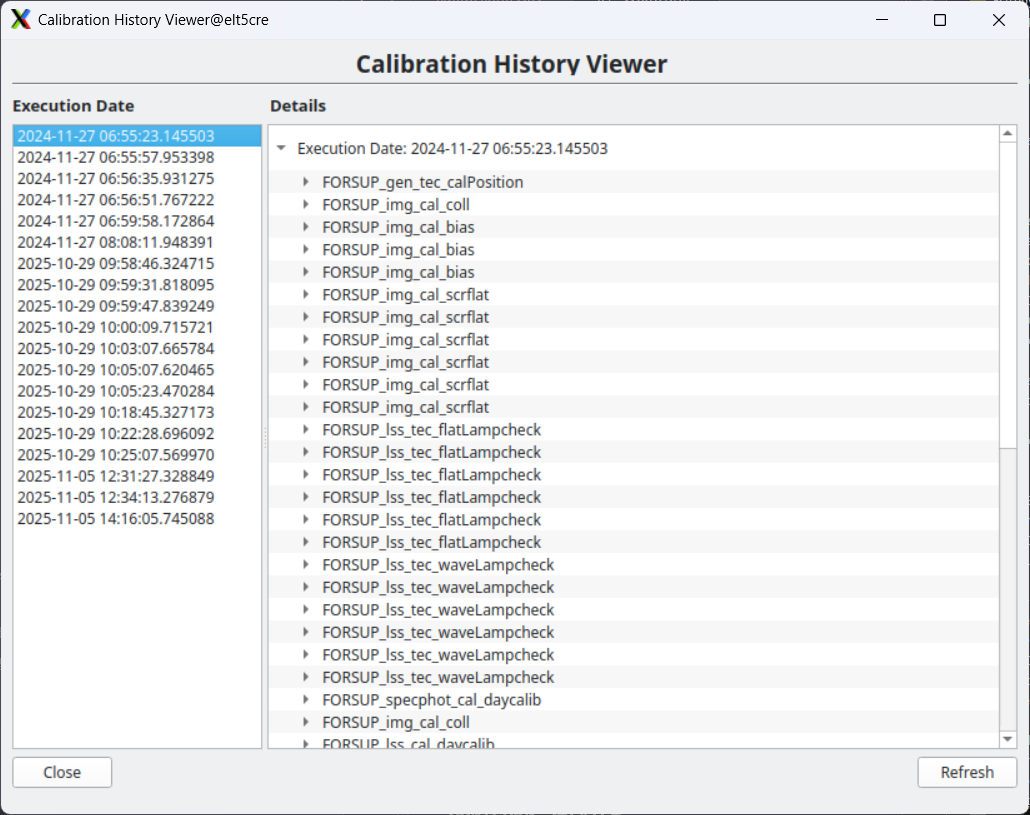Select execution 2024-11-27 06:59:58.172864

(x=137, y=221)
